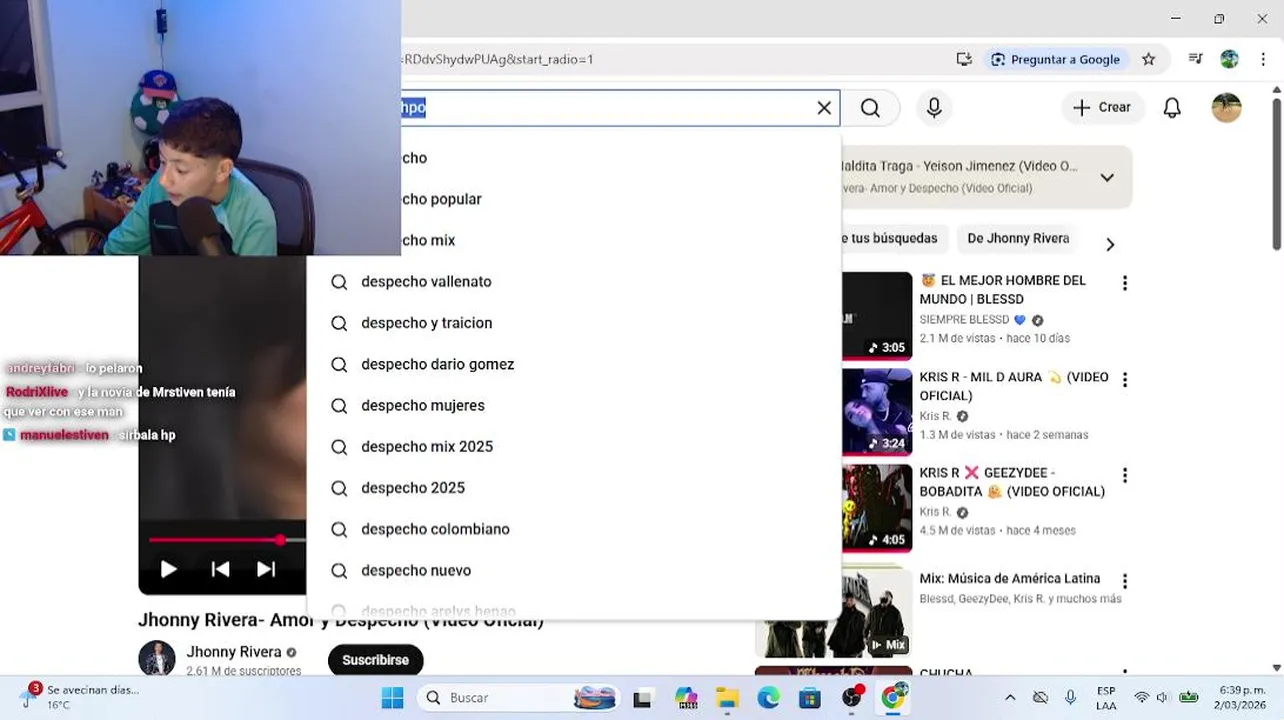Select the 'De Jhonny Rivera' chip
The height and width of the screenshot is (720, 1284).
1018,238
